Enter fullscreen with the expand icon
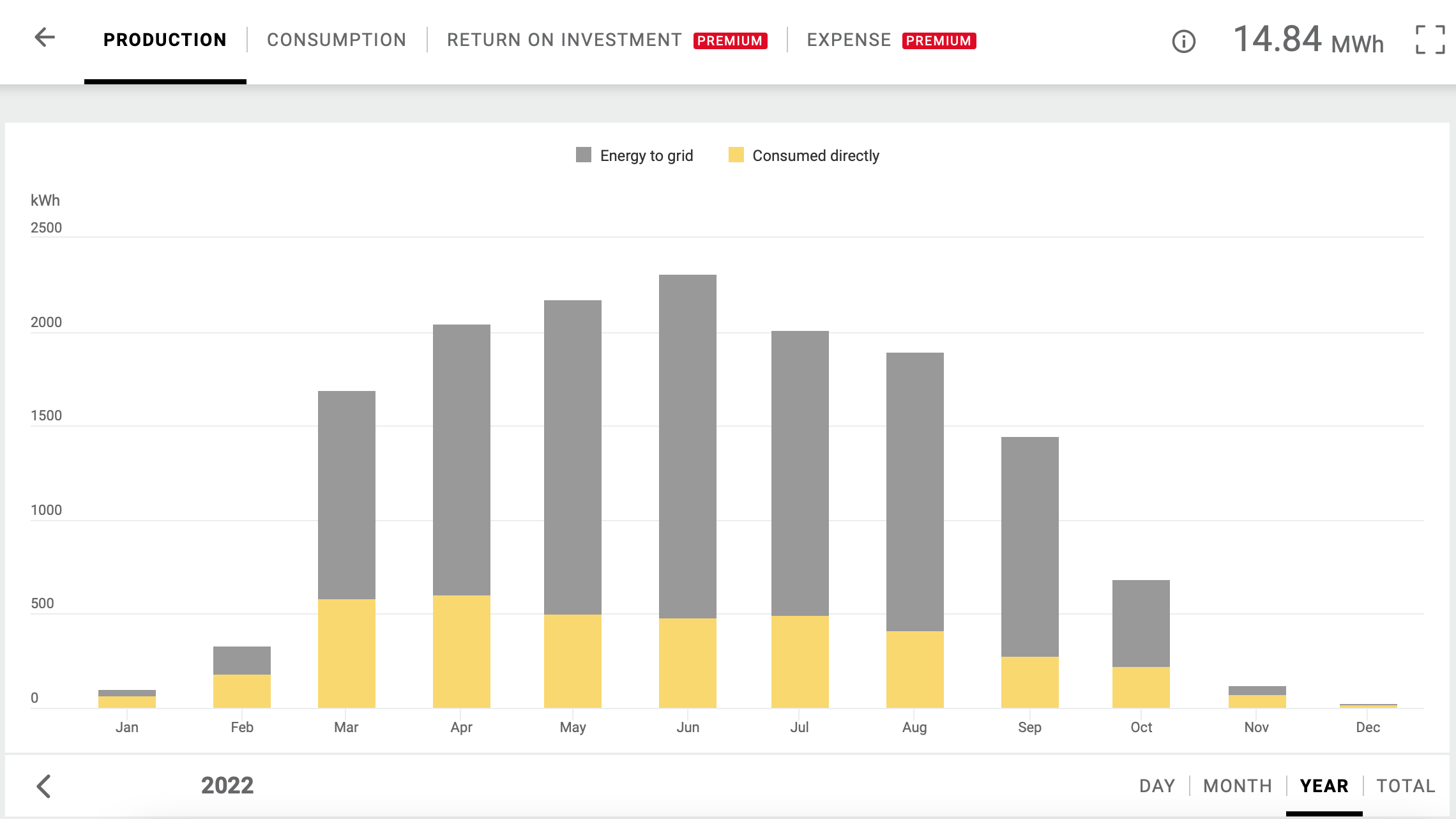This screenshot has height=819, width=1456. [1430, 40]
